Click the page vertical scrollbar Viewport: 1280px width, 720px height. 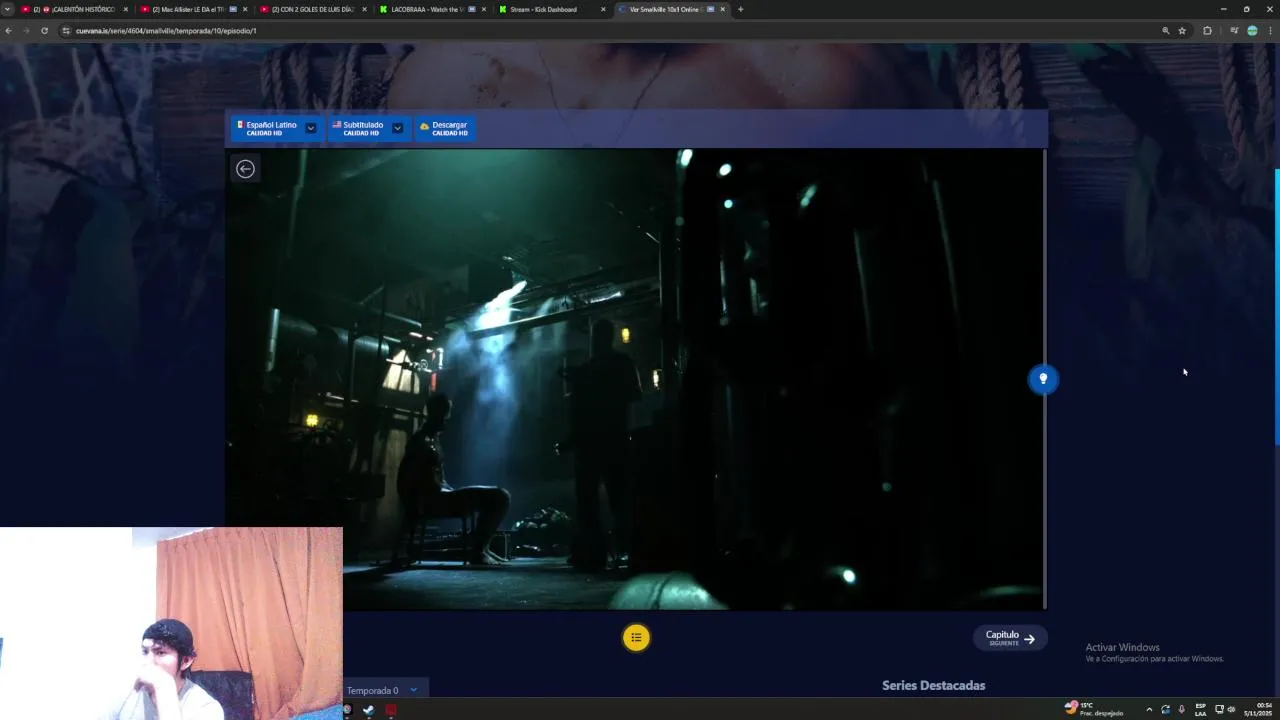[1276, 307]
